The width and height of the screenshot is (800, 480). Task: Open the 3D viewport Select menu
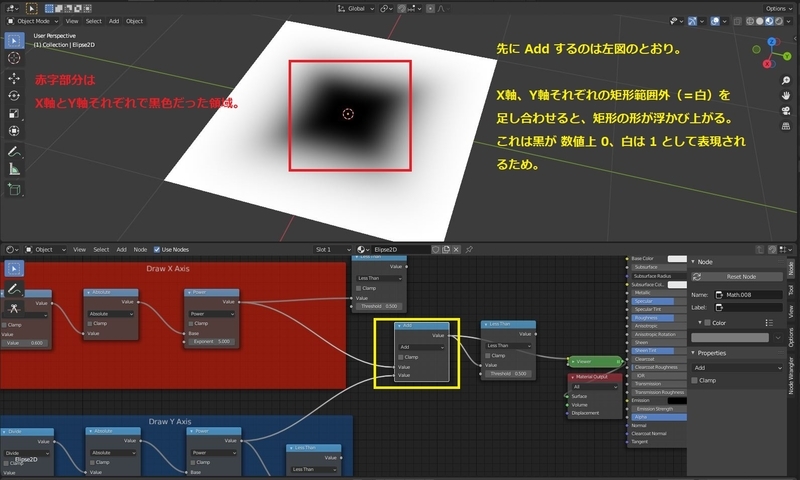(x=93, y=21)
